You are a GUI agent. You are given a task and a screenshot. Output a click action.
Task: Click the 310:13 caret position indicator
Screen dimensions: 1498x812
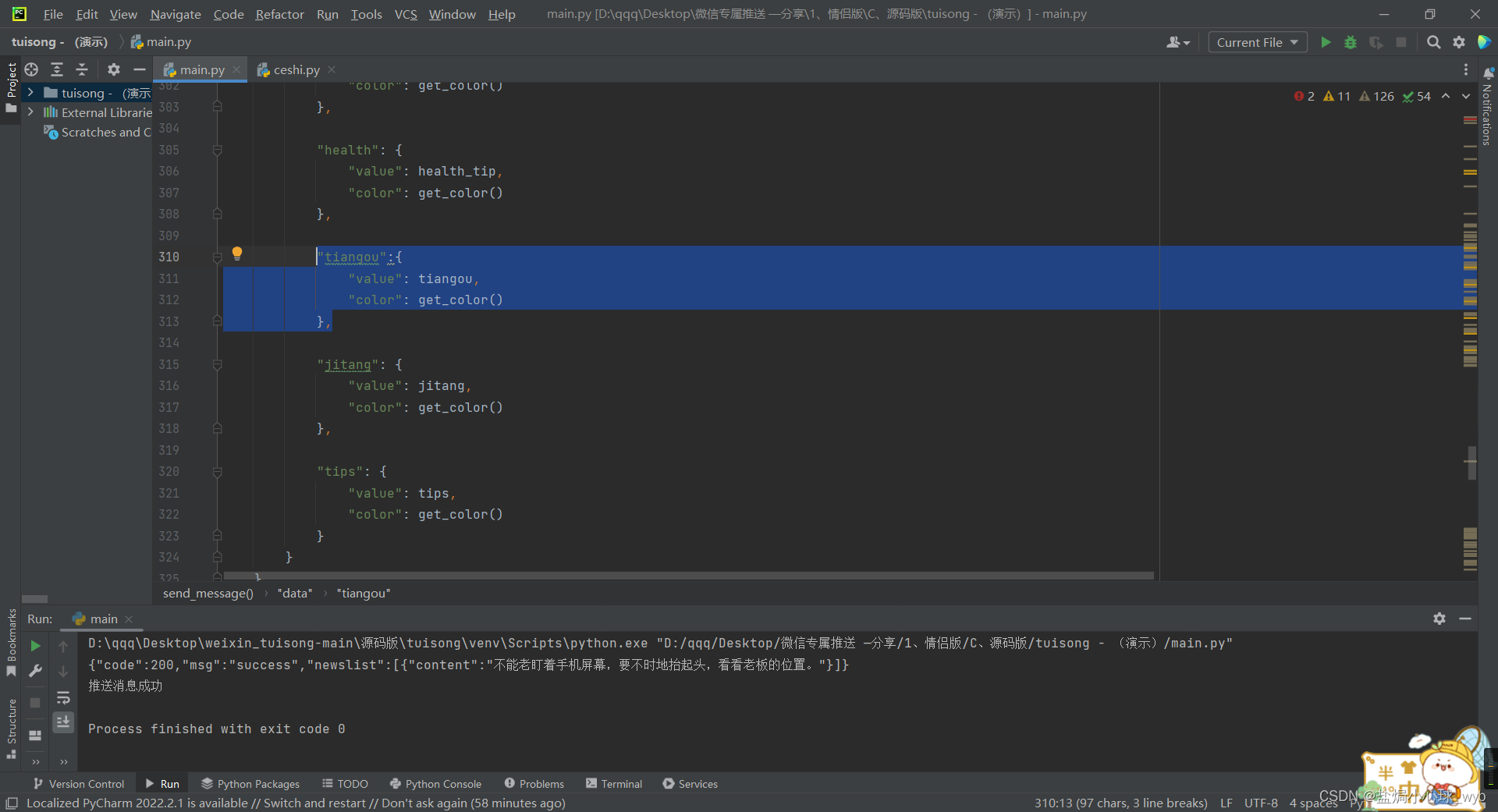(1120, 803)
